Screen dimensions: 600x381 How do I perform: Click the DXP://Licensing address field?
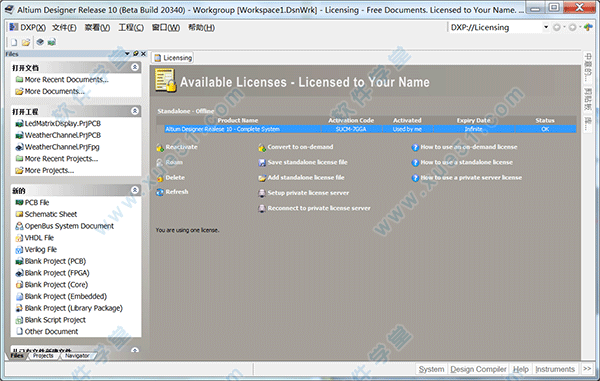tap(496, 28)
